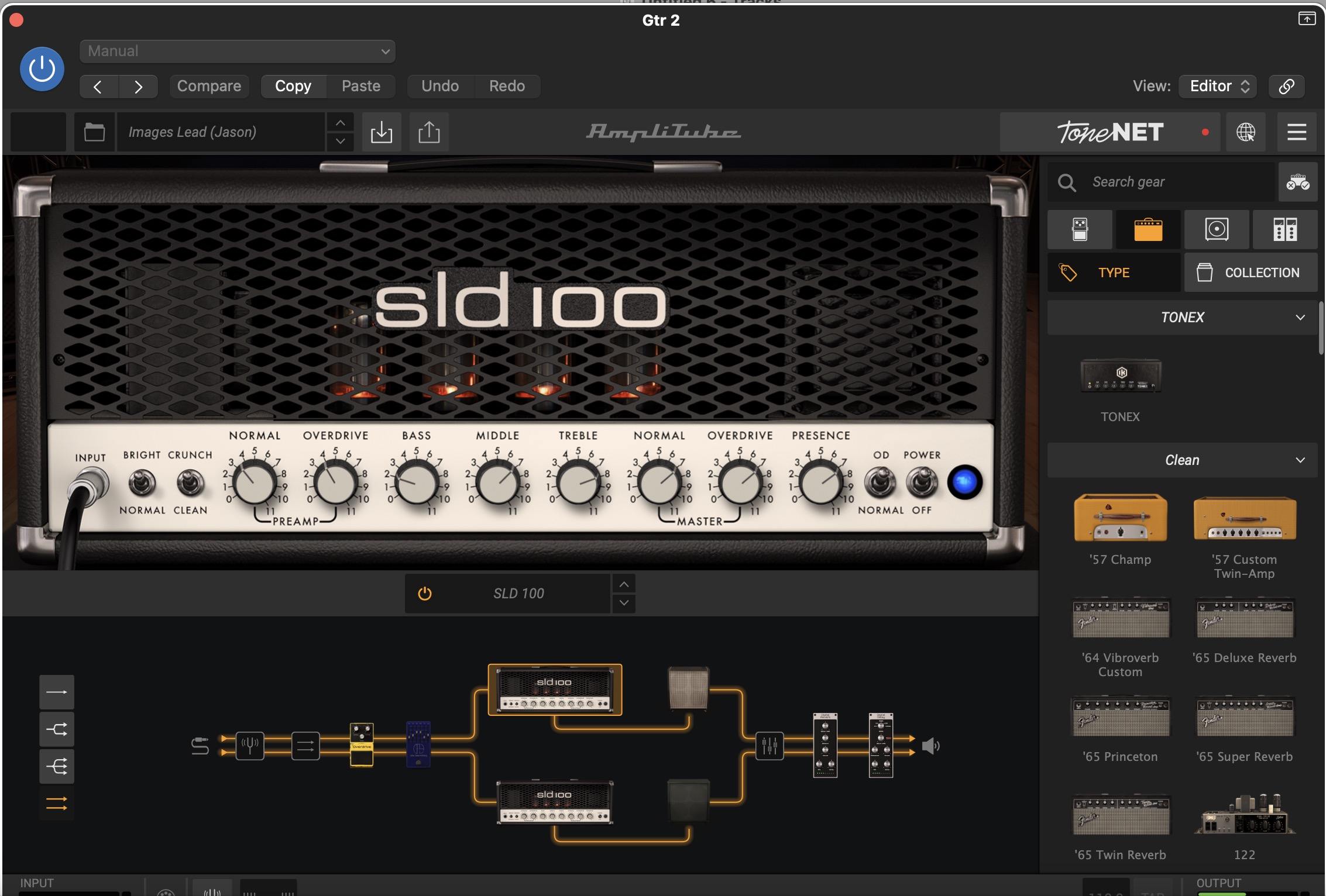Screen dimensions: 1326x896
Task: Select the '57 Champ amp
Action: pos(1121,518)
